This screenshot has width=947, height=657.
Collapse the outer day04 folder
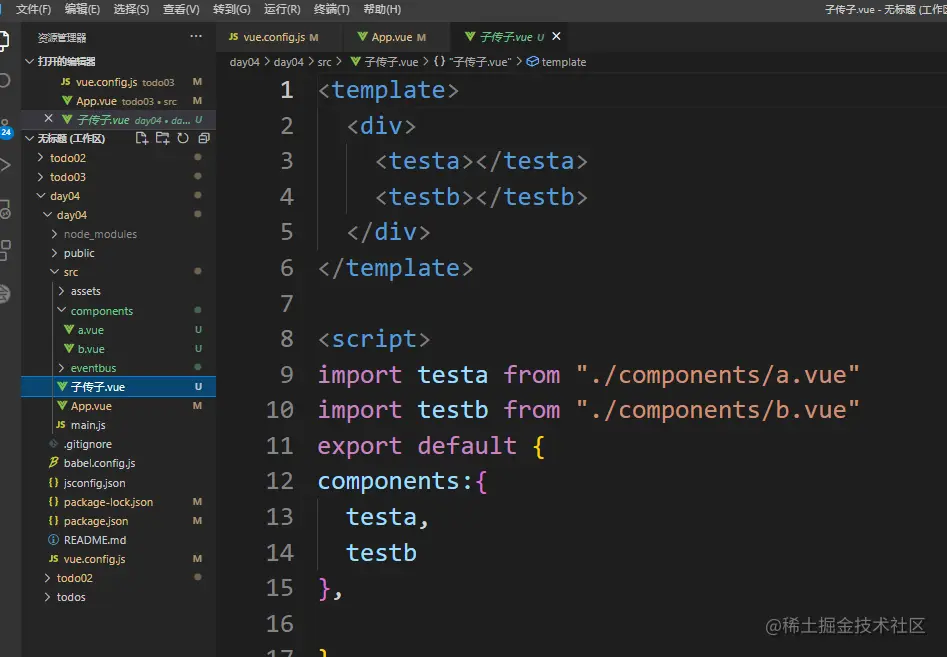[x=40, y=196]
